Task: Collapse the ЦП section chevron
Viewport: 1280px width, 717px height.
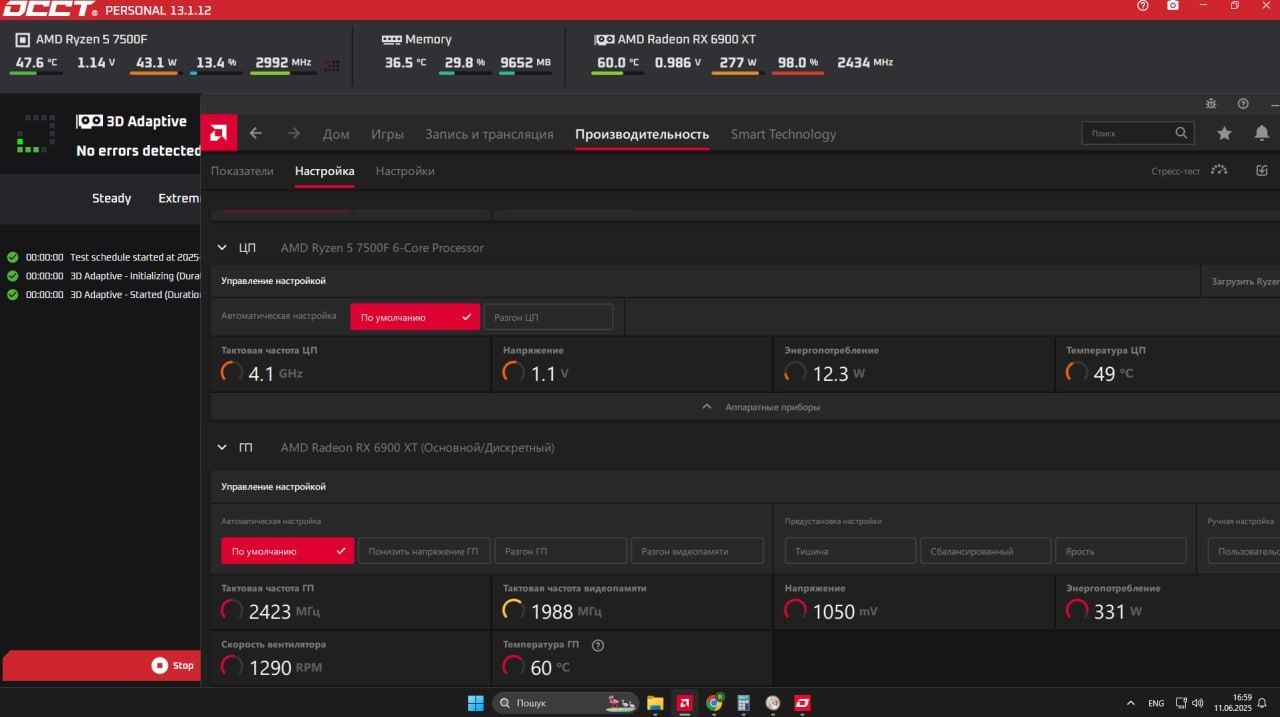Action: (x=222, y=248)
